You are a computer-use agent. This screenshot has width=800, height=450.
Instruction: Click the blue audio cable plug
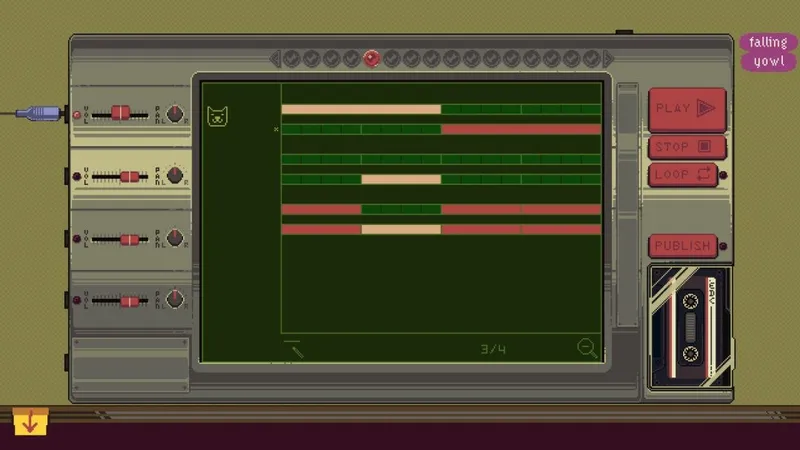click(x=40, y=113)
